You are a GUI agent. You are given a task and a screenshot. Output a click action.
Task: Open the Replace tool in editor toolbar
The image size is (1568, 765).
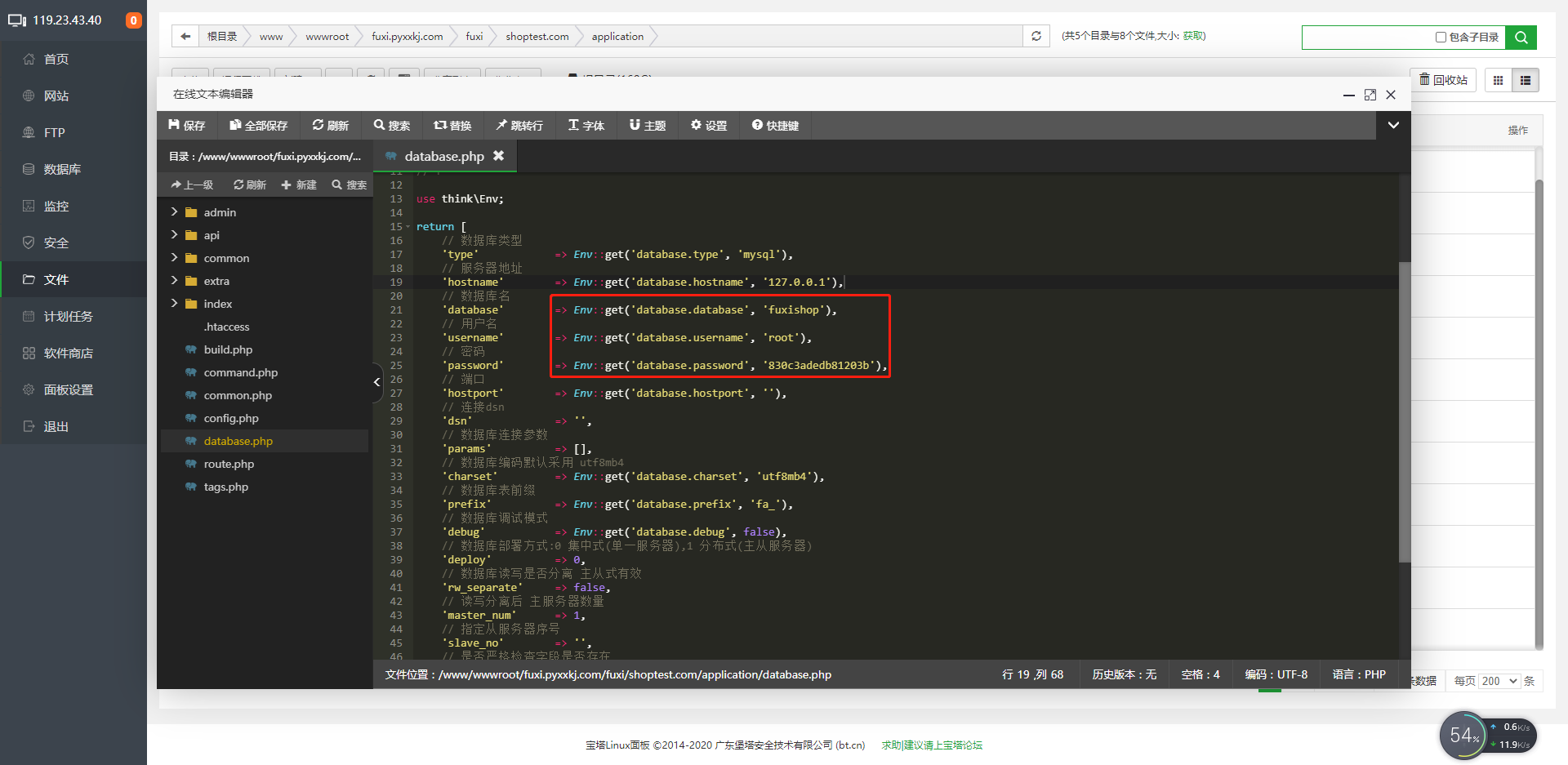[452, 125]
